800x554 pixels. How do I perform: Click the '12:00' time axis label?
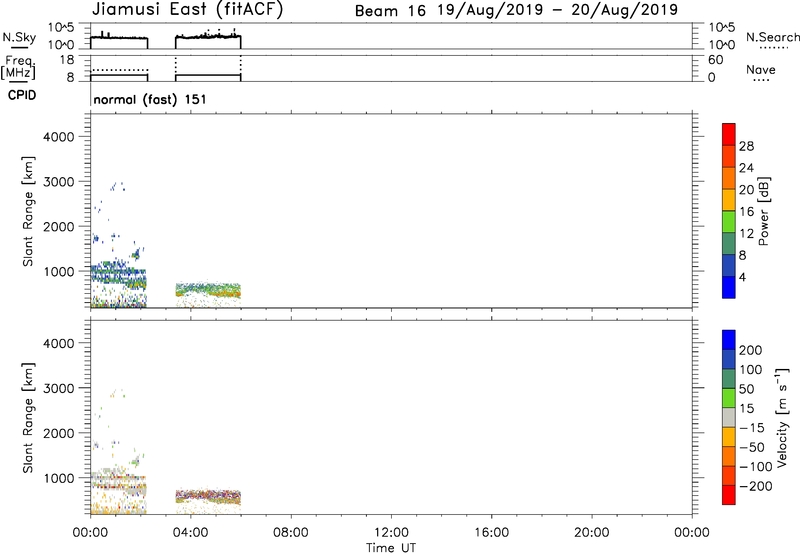(x=391, y=533)
